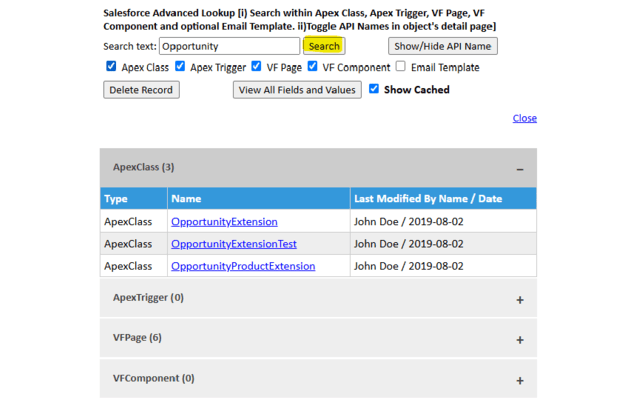Viewport: 640px width, 400px height.
Task: Click the VFPage (6) header label
Action: pos(137,338)
